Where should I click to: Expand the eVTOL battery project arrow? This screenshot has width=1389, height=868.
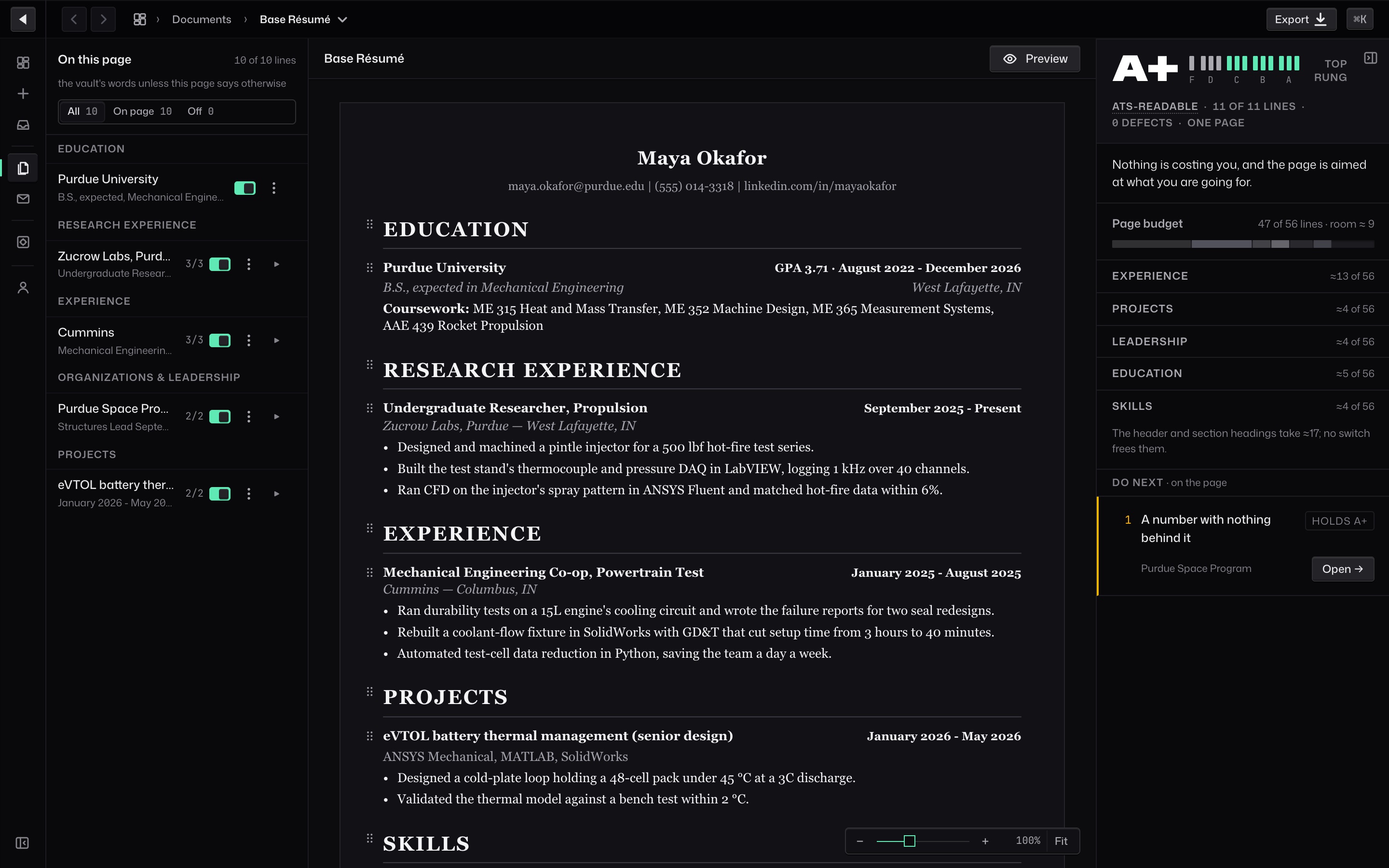(277, 494)
